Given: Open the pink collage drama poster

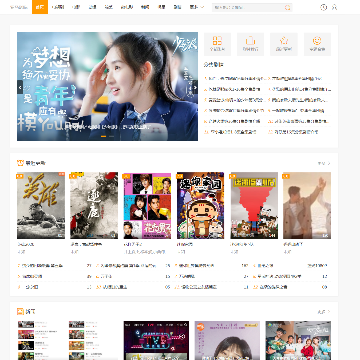Looking at the screenshot, I should click(x=147, y=205).
